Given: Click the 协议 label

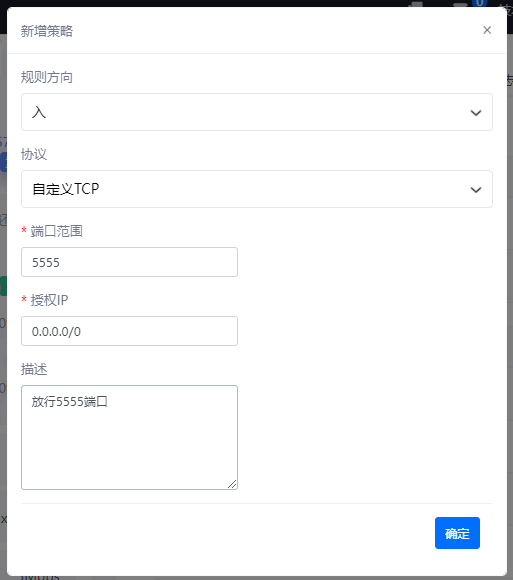Looking at the screenshot, I should coord(34,154).
